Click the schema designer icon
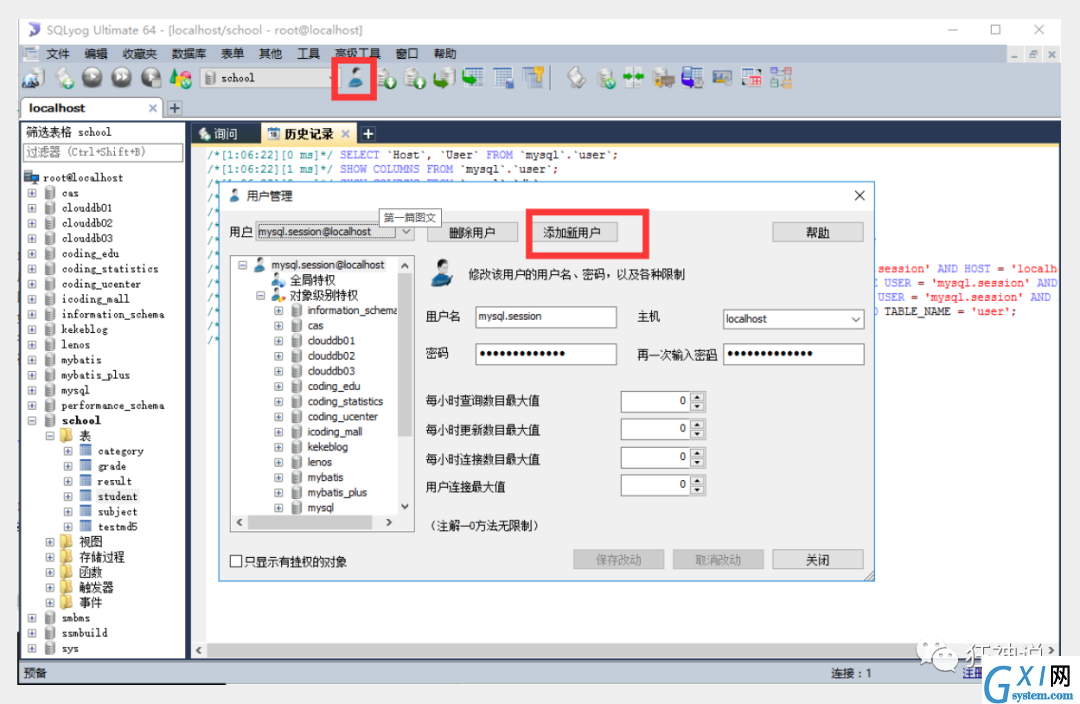 pyautogui.click(x=780, y=78)
